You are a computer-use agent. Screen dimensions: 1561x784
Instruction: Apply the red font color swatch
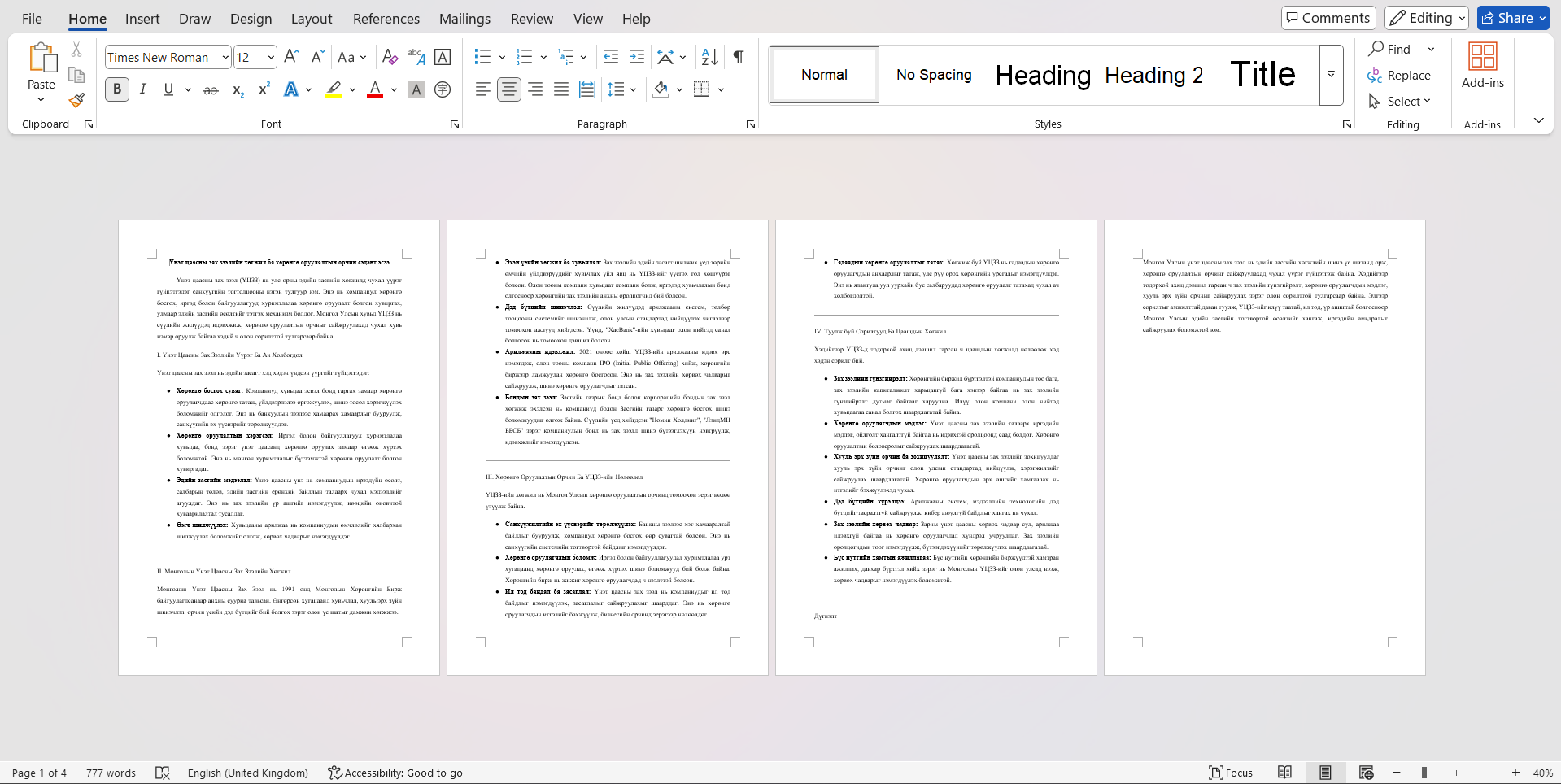pos(375,89)
